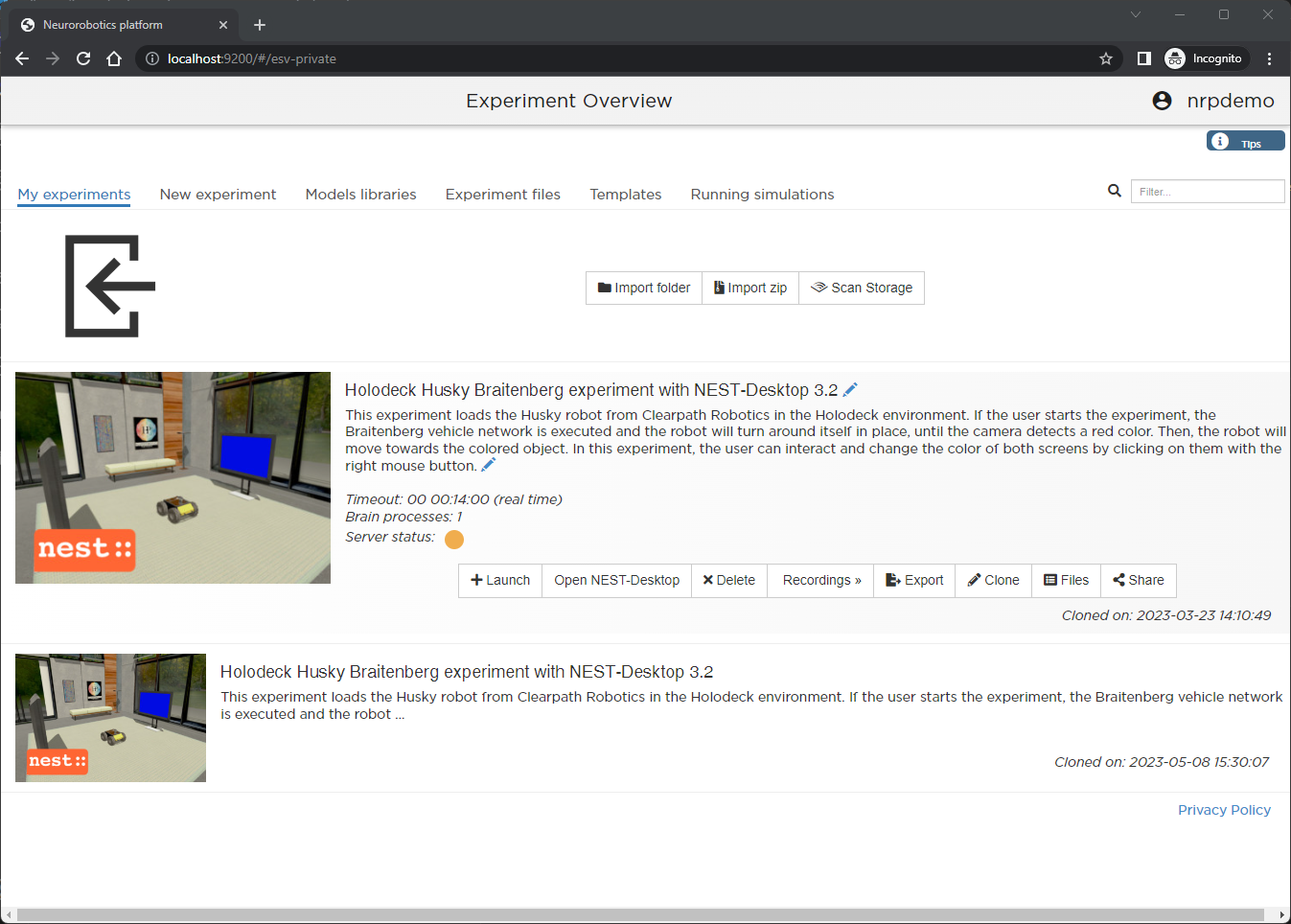Click the pencil icon beside the experiment title
The height and width of the screenshot is (924, 1291).
(x=850, y=389)
